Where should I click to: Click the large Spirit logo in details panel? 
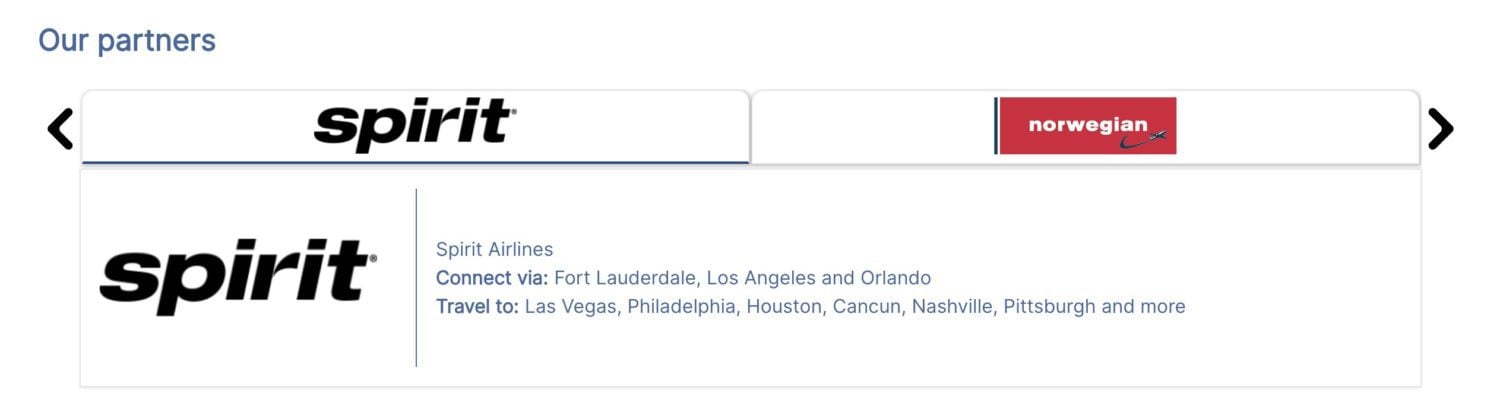pos(238,277)
